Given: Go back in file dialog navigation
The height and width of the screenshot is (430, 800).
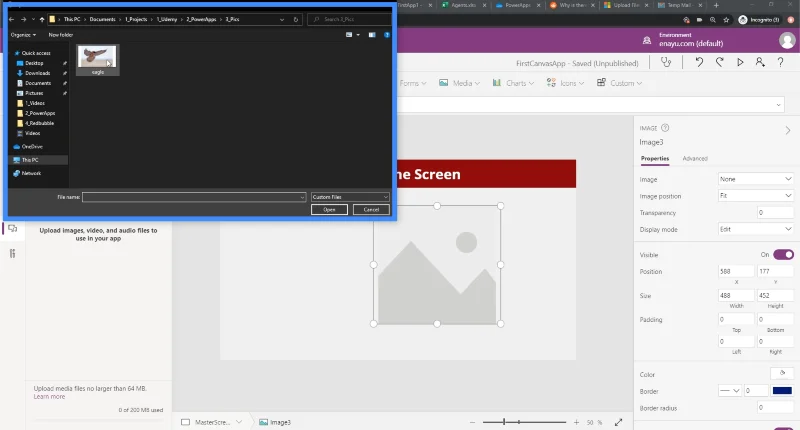Looking at the screenshot, I should (x=11, y=19).
